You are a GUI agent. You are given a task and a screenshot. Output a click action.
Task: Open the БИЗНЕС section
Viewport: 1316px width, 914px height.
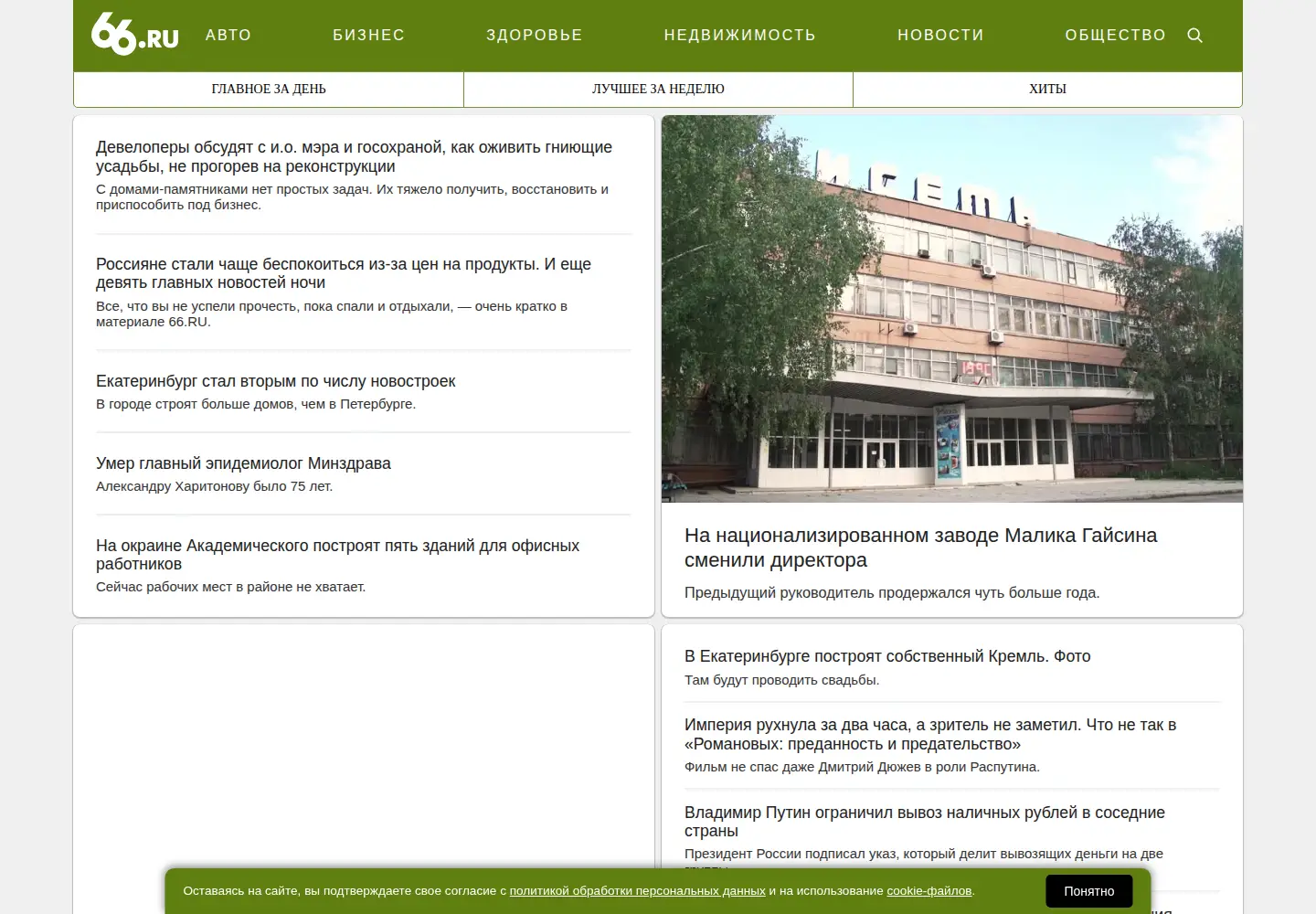pos(368,35)
